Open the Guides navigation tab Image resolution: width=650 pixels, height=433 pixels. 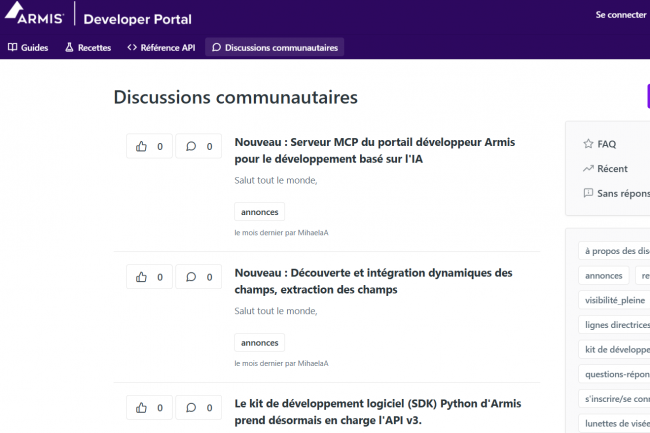point(28,47)
